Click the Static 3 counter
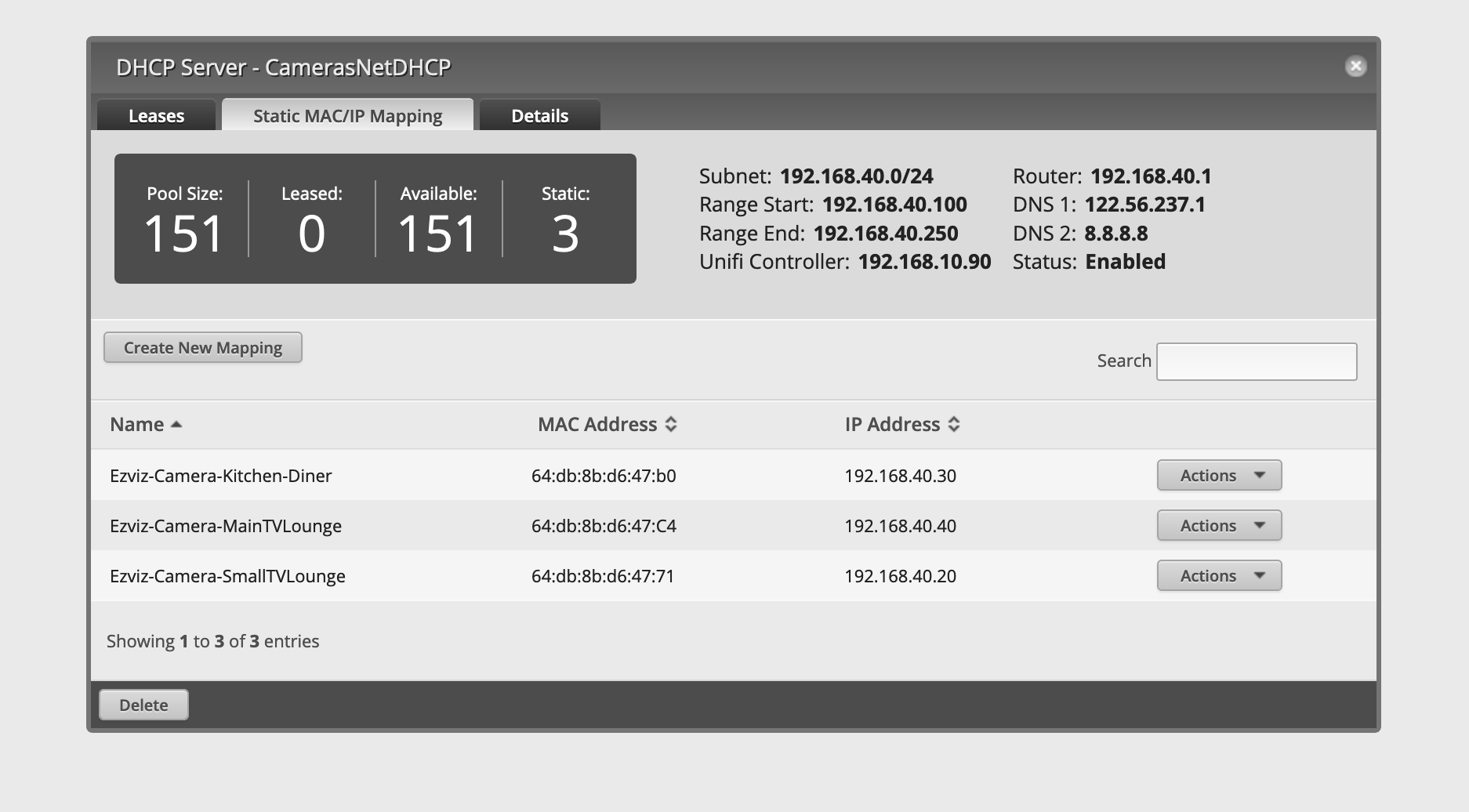The image size is (1469, 812). [x=565, y=219]
